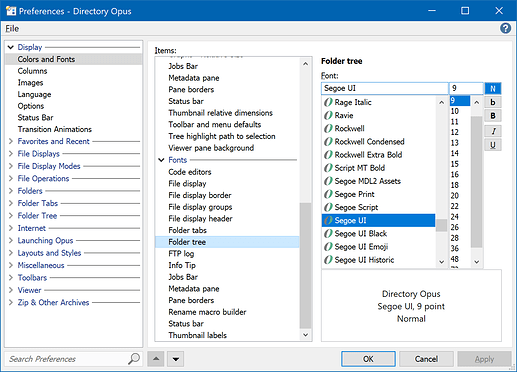
Task: Expand the File Operations category
Action: tap(11, 179)
